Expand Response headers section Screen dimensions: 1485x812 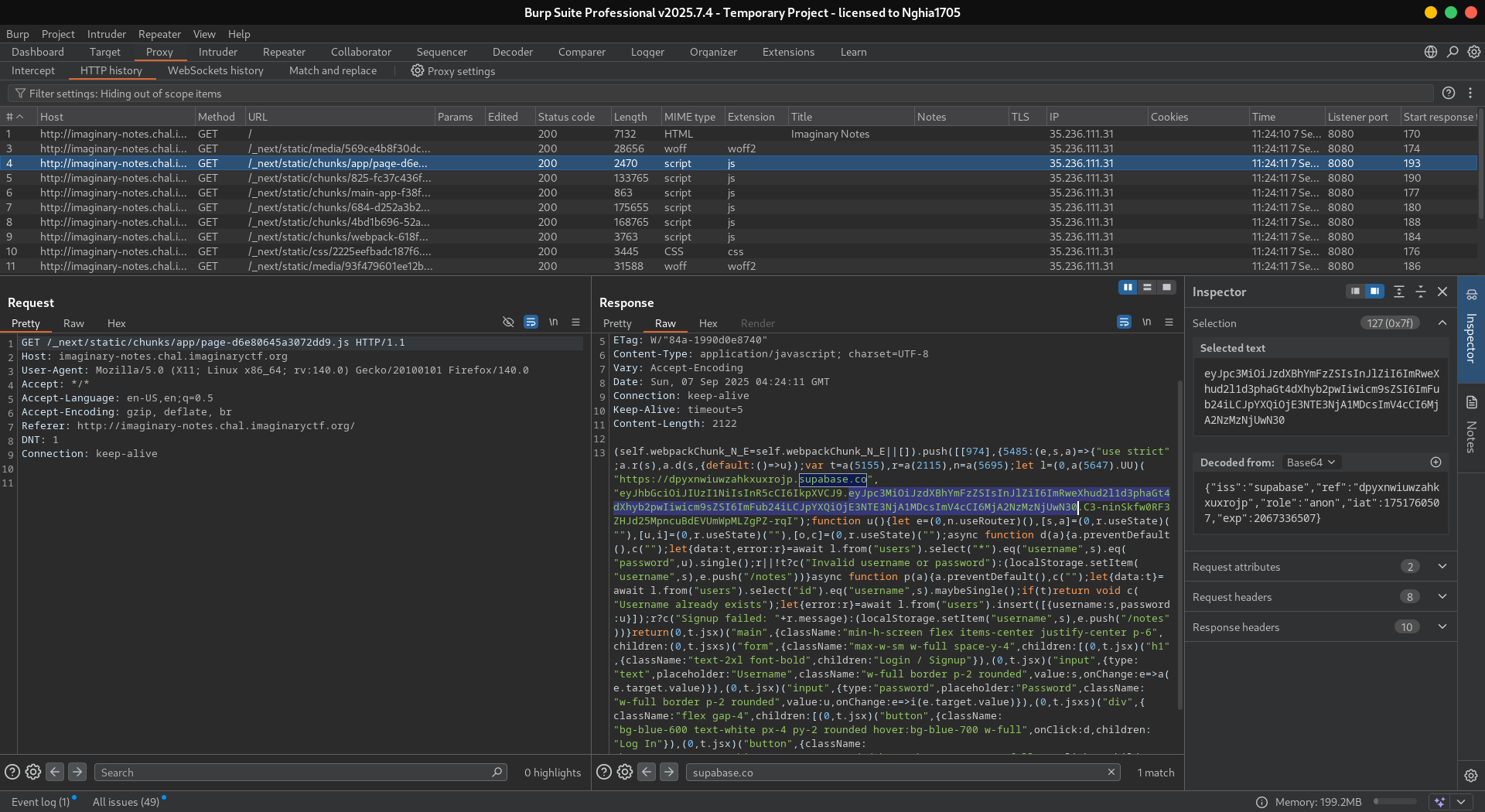pos(1442,627)
